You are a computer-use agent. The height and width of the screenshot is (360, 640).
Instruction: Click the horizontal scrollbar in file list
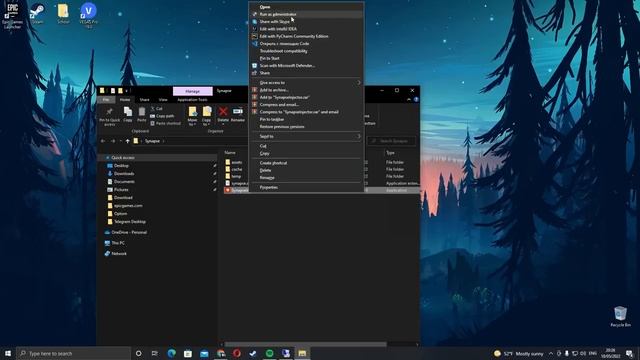coord(305,344)
